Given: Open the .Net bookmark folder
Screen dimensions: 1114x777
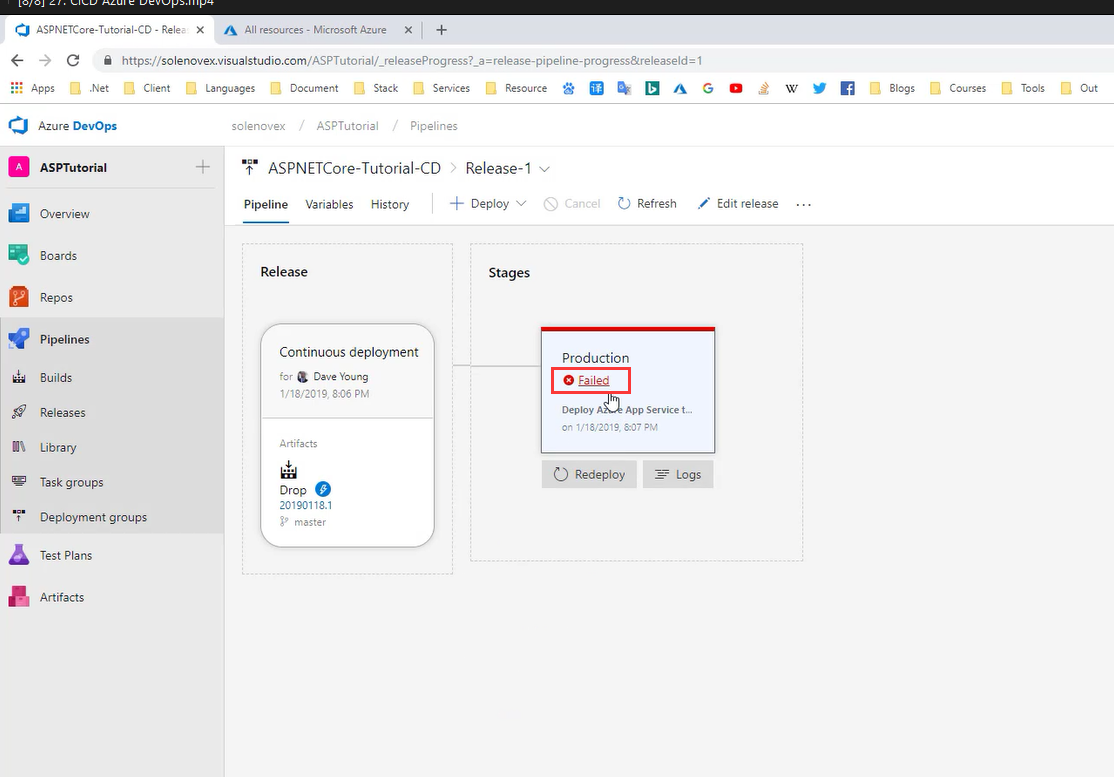Looking at the screenshot, I should click(x=90, y=88).
